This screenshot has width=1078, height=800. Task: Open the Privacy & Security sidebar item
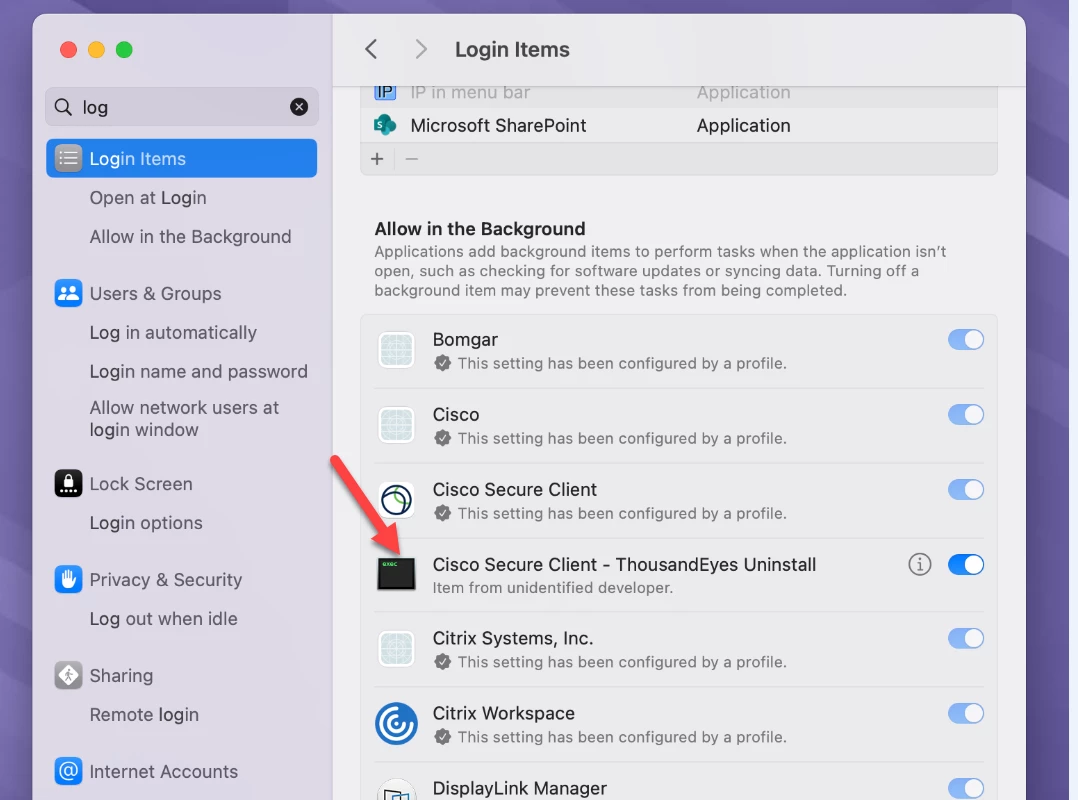click(166, 580)
